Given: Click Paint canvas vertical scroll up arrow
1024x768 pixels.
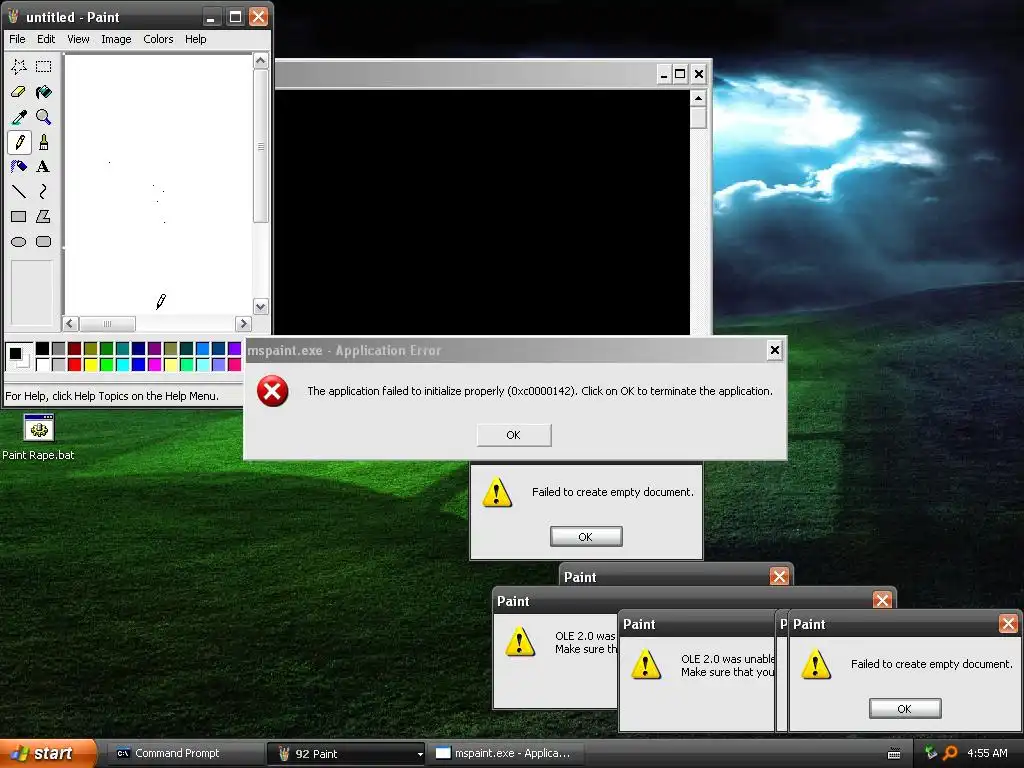Looking at the screenshot, I should pos(261,61).
